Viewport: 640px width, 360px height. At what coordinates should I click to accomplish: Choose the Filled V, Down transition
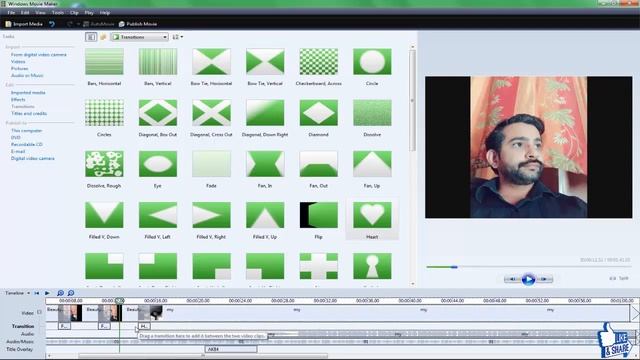[104, 215]
